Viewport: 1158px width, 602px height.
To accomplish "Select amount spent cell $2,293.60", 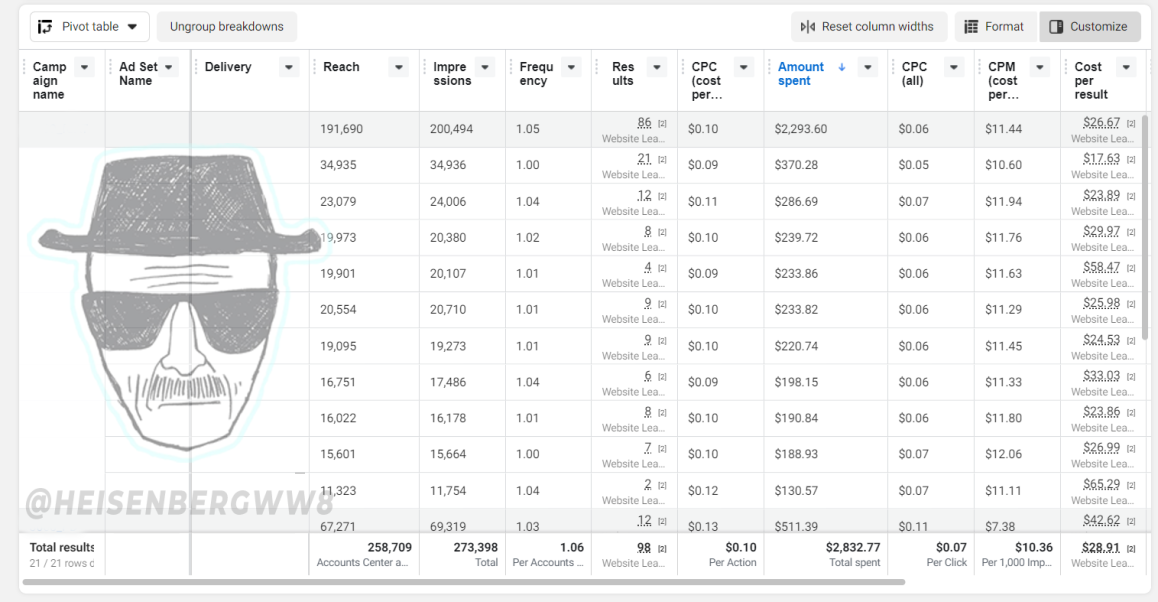I will point(826,129).
